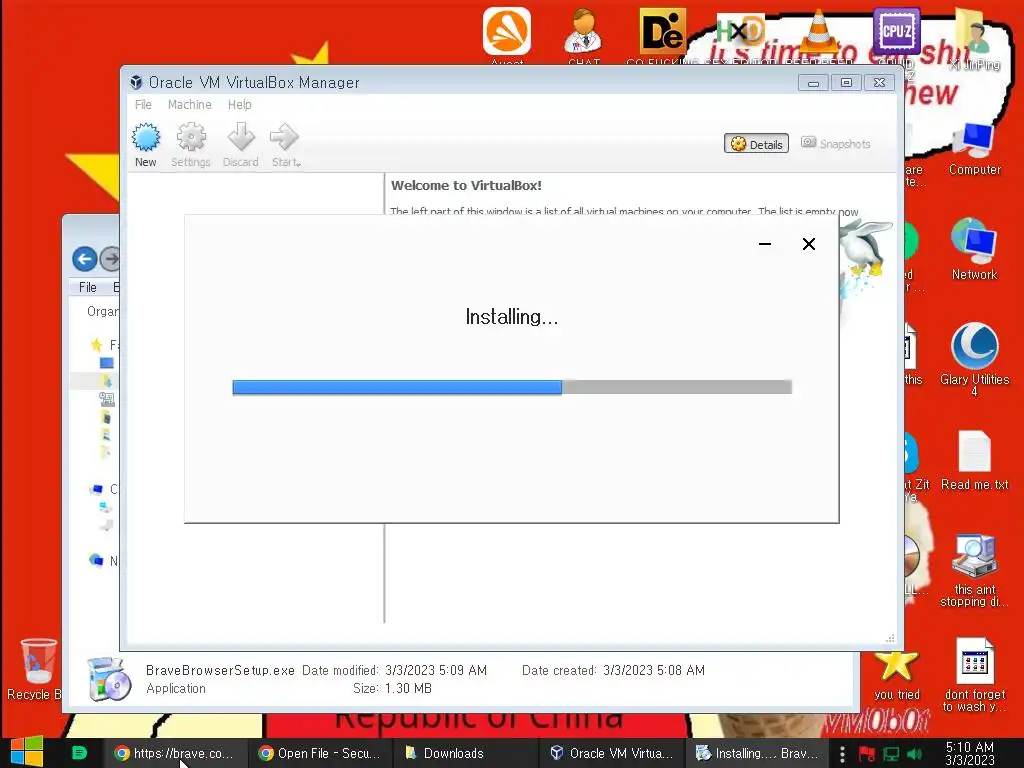The image size is (1024, 768).
Task: Click the network tray icon
Action: pos(891,754)
